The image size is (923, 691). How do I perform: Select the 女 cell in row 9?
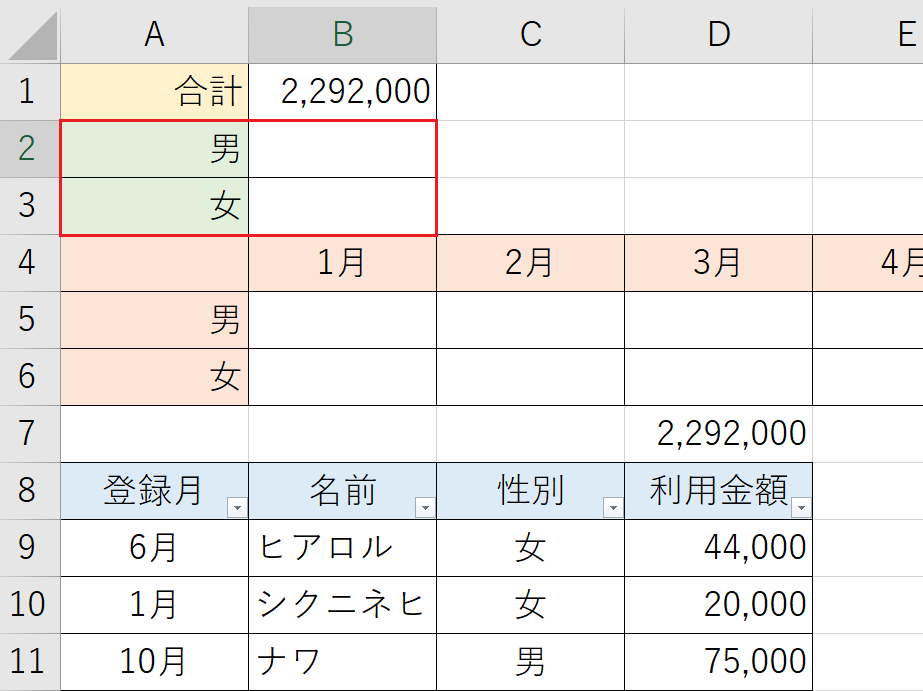530,548
